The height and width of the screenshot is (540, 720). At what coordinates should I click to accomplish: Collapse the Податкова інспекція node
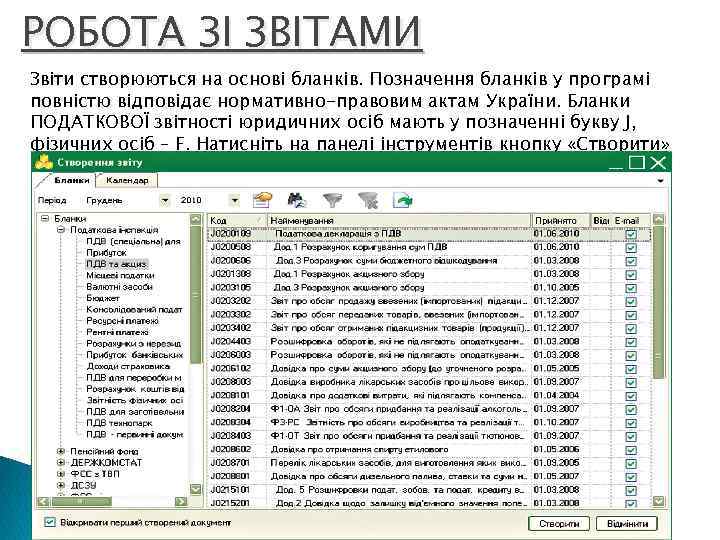pyautogui.click(x=61, y=230)
